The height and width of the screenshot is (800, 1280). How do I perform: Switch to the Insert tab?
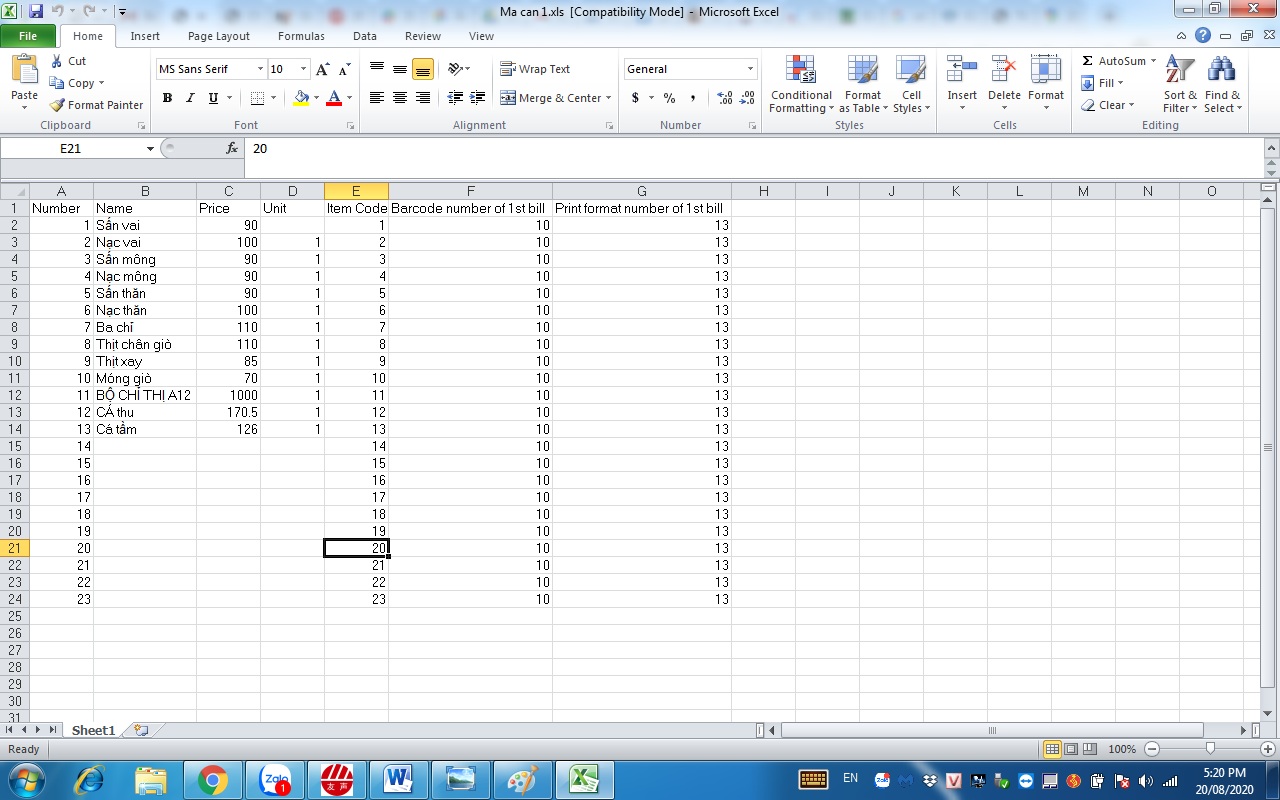point(145,36)
